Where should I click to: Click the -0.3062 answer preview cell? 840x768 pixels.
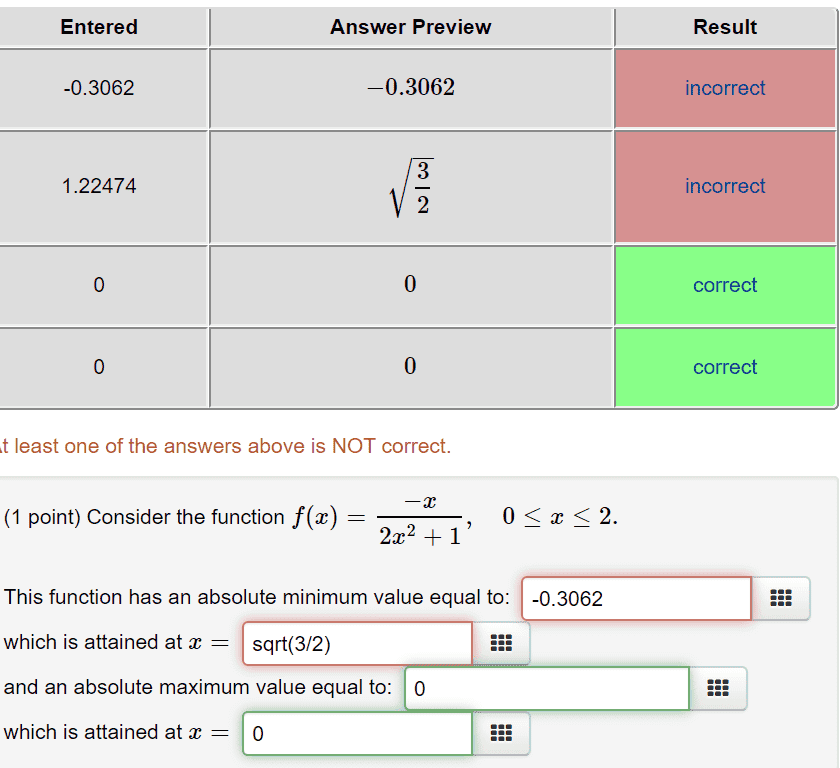(x=411, y=88)
